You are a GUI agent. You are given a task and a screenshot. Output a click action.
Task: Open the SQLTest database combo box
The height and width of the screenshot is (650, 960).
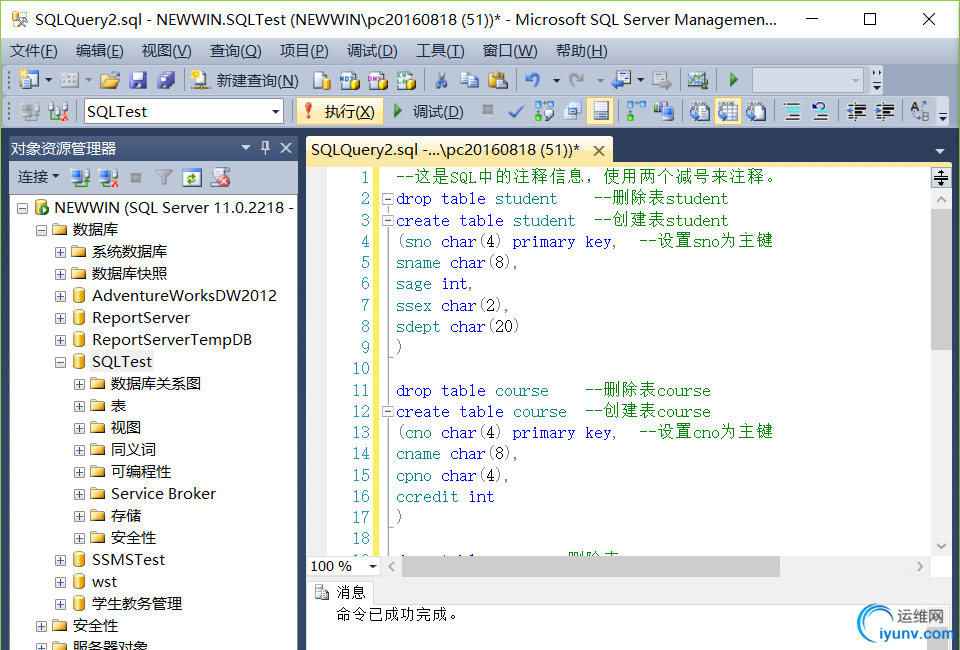[x=184, y=111]
